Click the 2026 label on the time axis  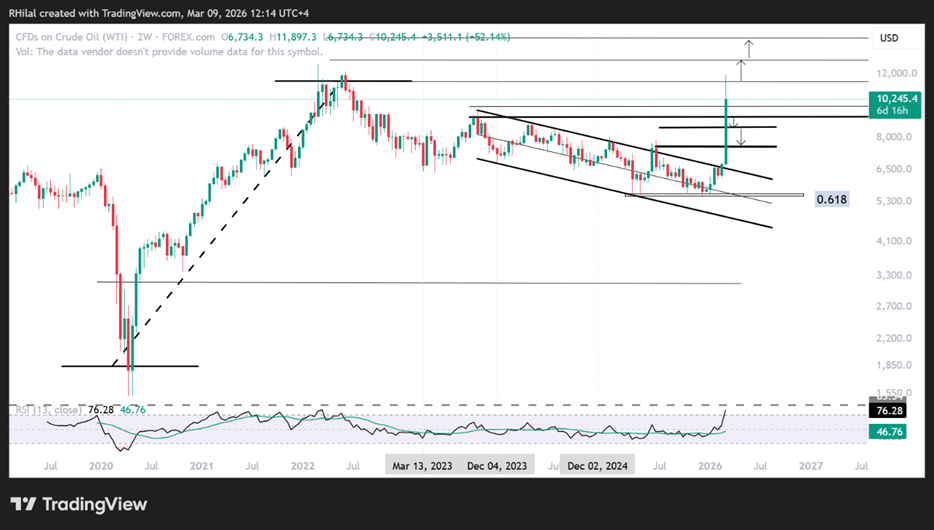click(710, 466)
